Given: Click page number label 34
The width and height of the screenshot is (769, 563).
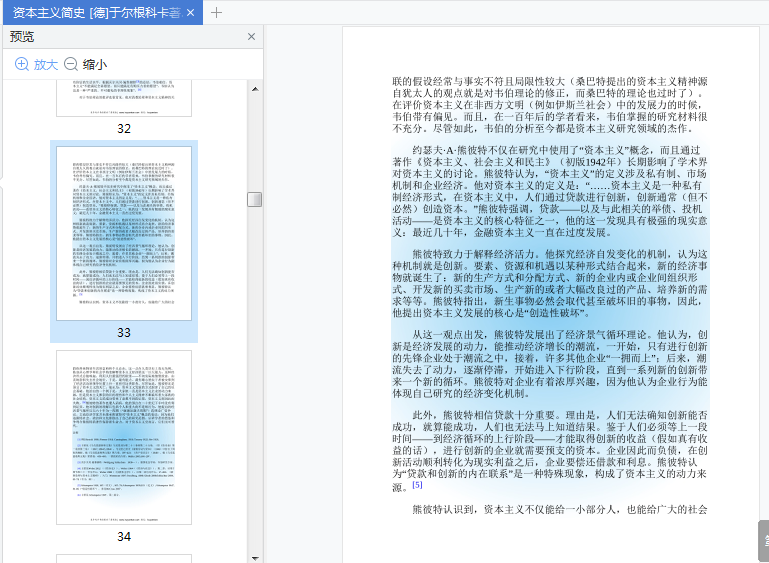Looking at the screenshot, I should [124, 537].
